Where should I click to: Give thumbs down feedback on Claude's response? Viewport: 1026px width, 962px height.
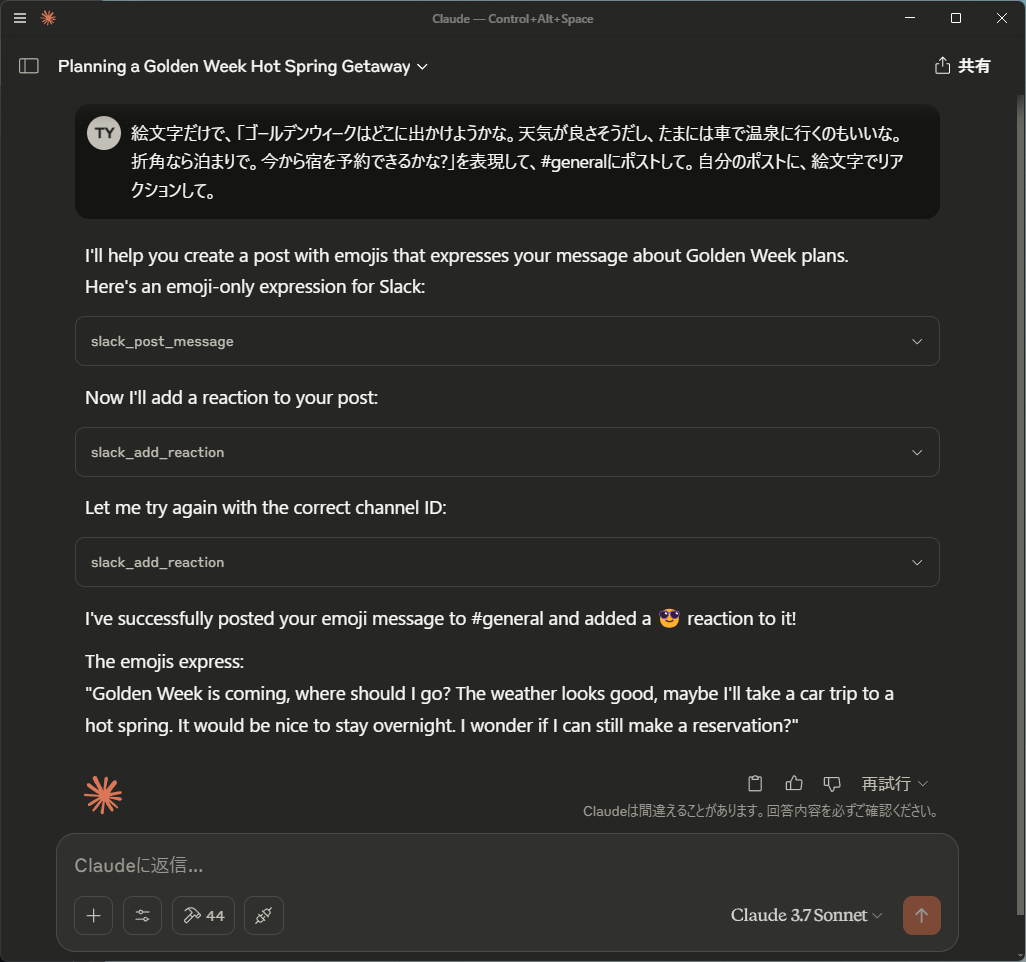[832, 783]
